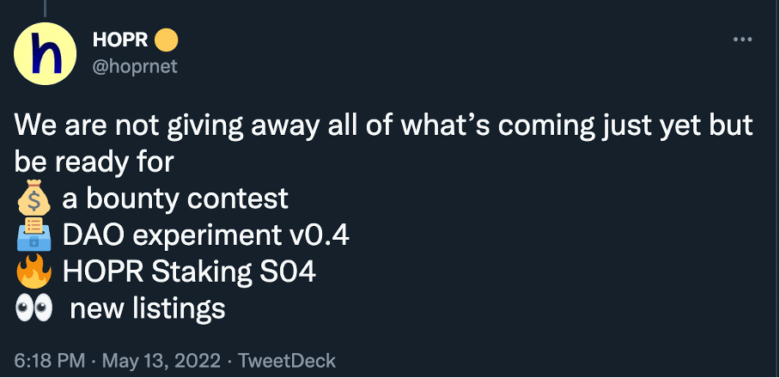Click the eyes emoji
Screen dimensions: 780x378
point(33,309)
